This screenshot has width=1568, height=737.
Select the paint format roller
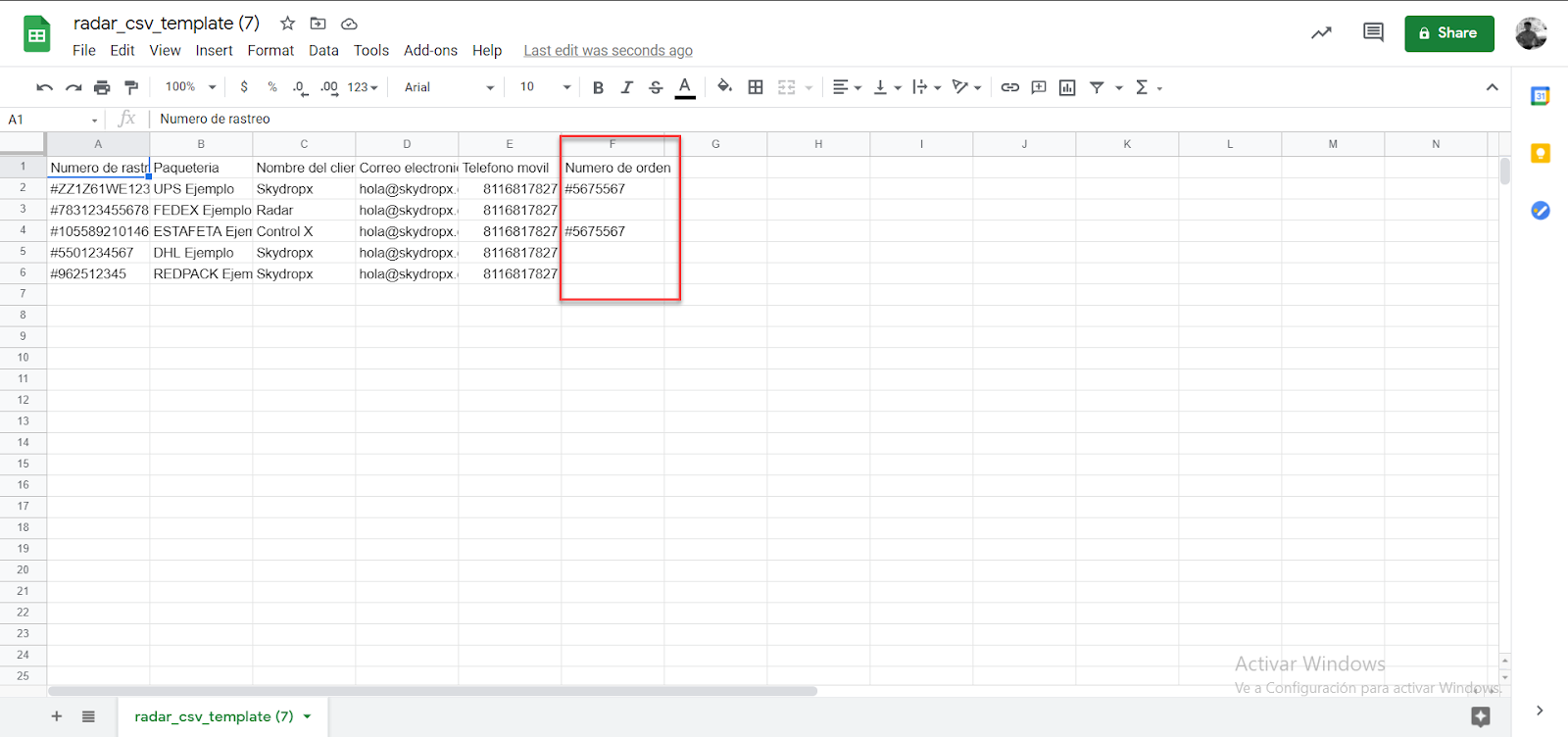click(131, 87)
